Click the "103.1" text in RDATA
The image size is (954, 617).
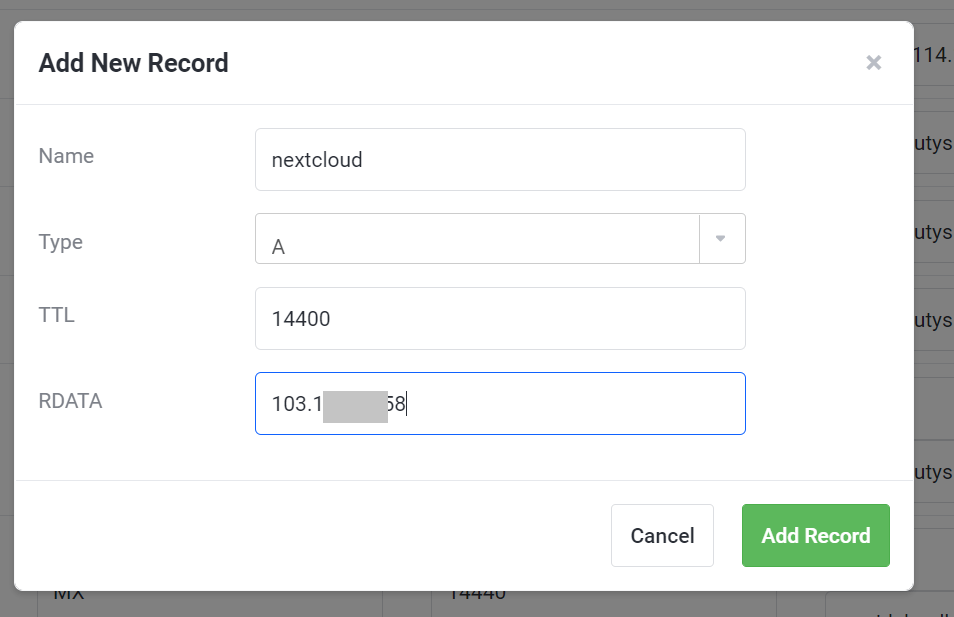coord(296,405)
